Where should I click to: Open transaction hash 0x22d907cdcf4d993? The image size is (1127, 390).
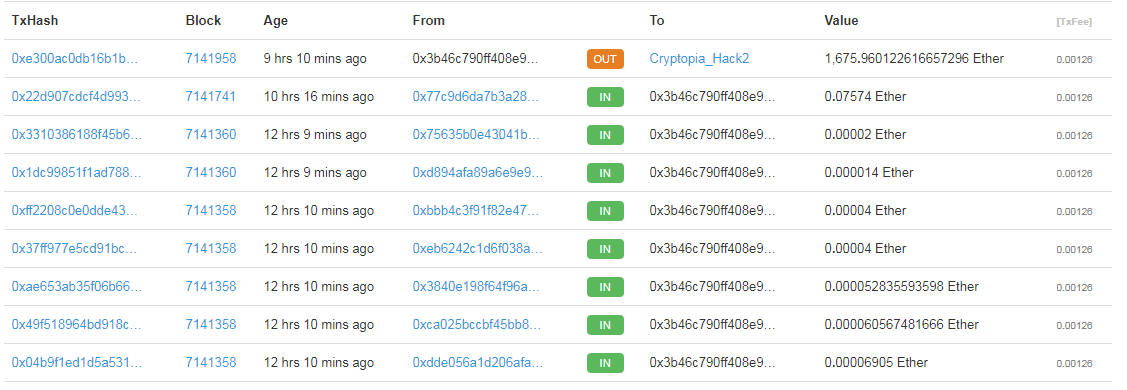[76, 97]
